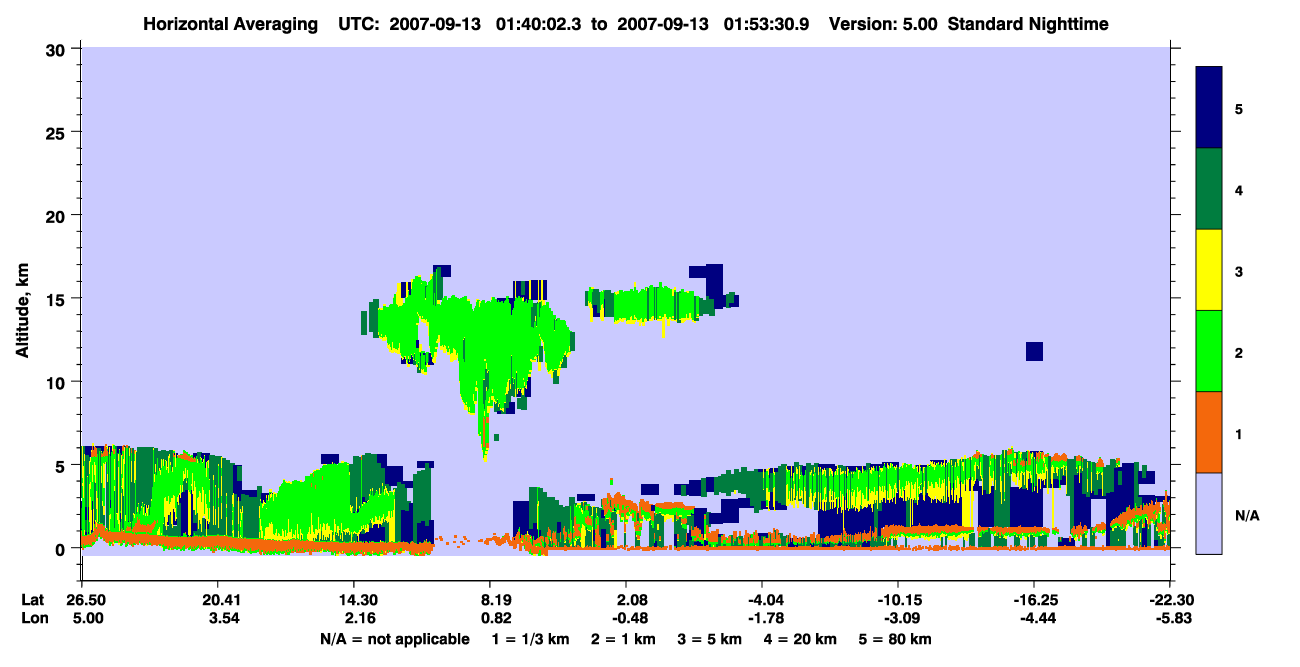Click 'Version: 5.00' in the title
Screen dimensions: 1300x667
pyautogui.click(x=883, y=24)
